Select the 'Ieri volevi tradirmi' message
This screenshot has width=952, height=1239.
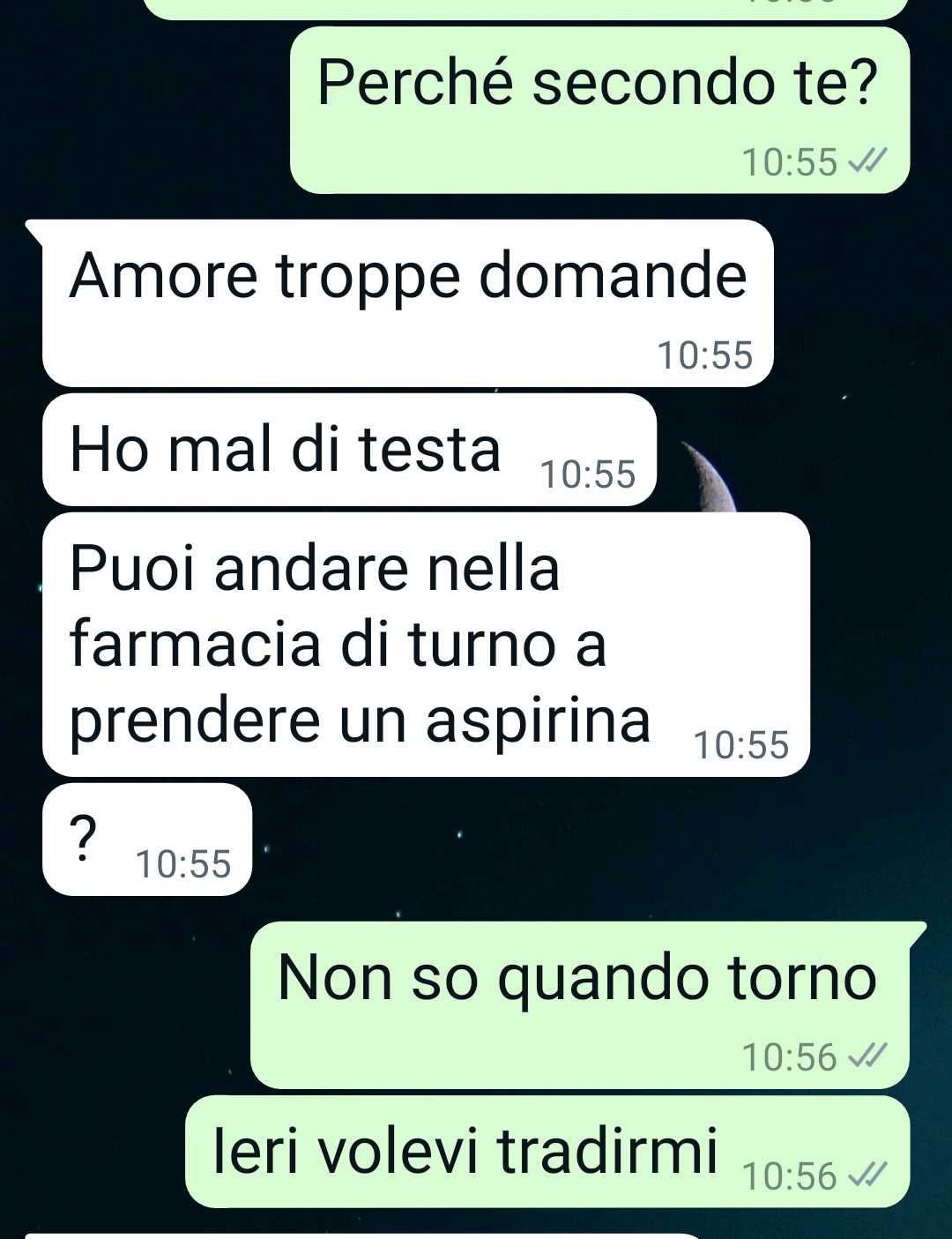(547, 1152)
